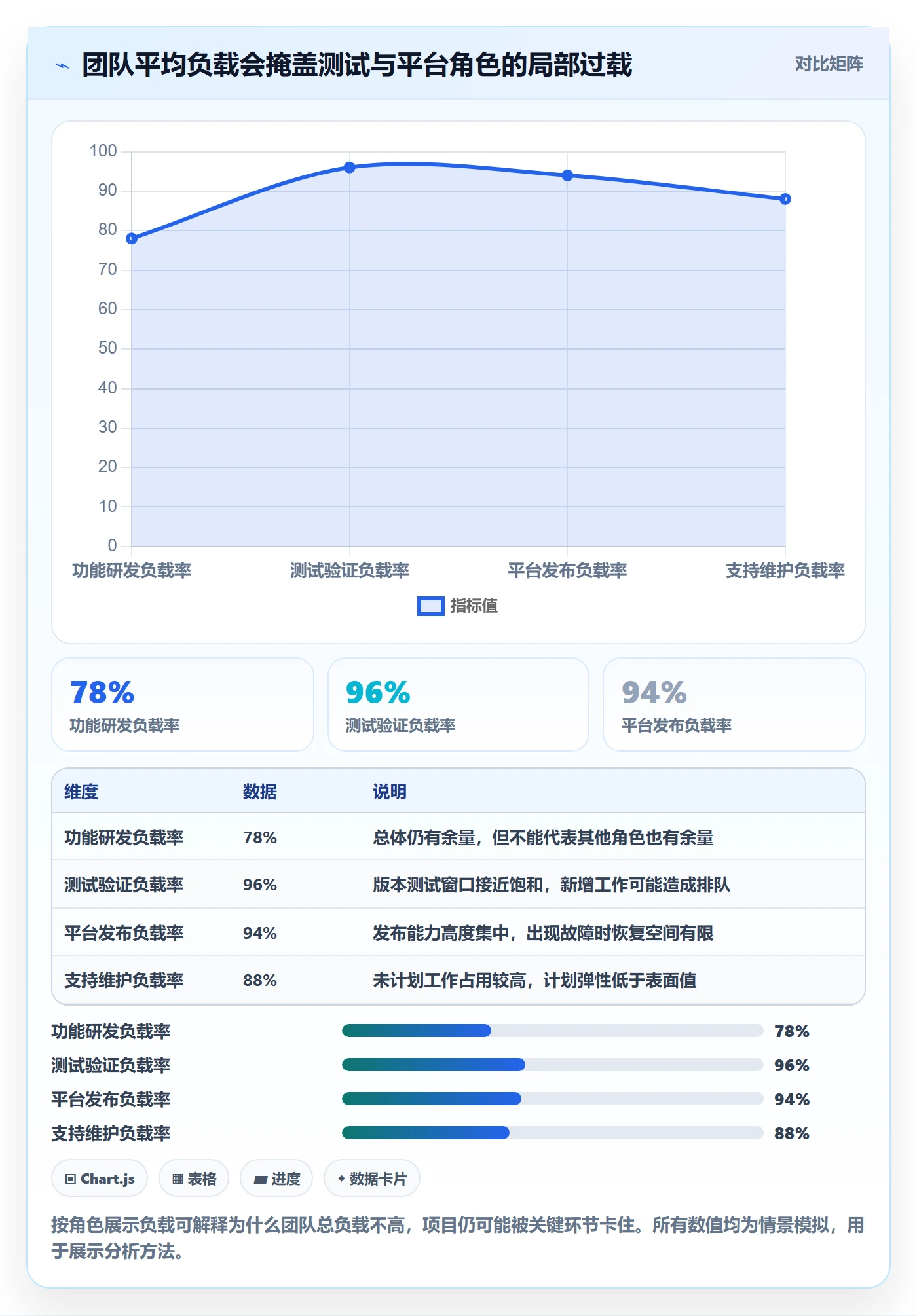Select the Chart.js tag chip

coord(100,1179)
